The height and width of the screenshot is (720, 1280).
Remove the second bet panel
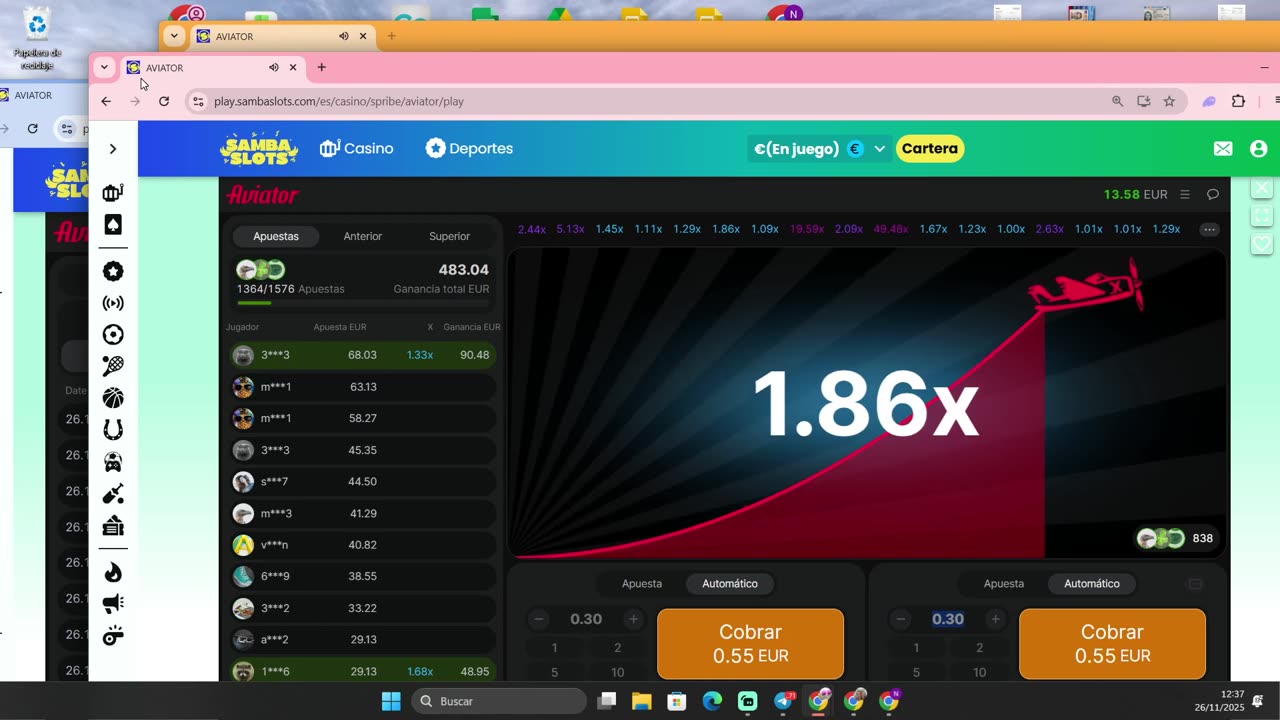click(x=1195, y=584)
